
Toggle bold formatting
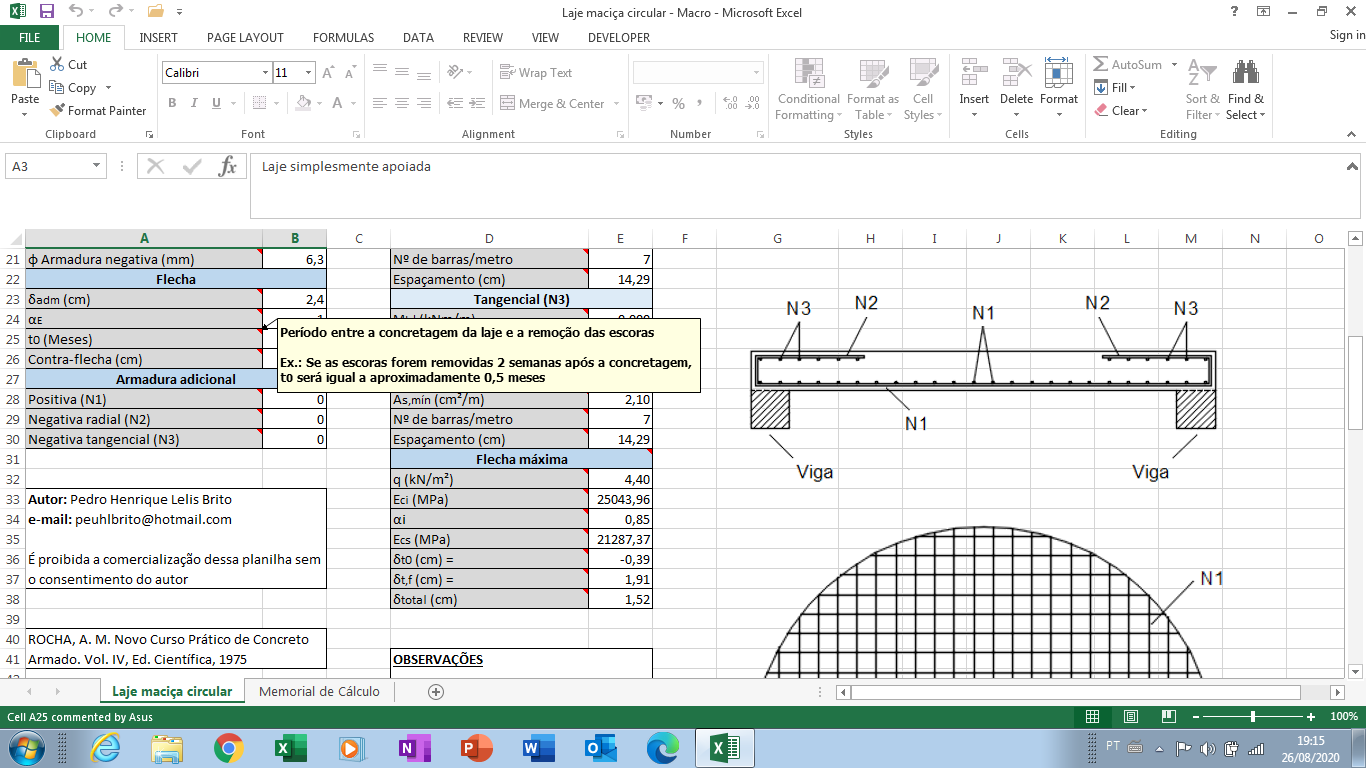pos(172,103)
